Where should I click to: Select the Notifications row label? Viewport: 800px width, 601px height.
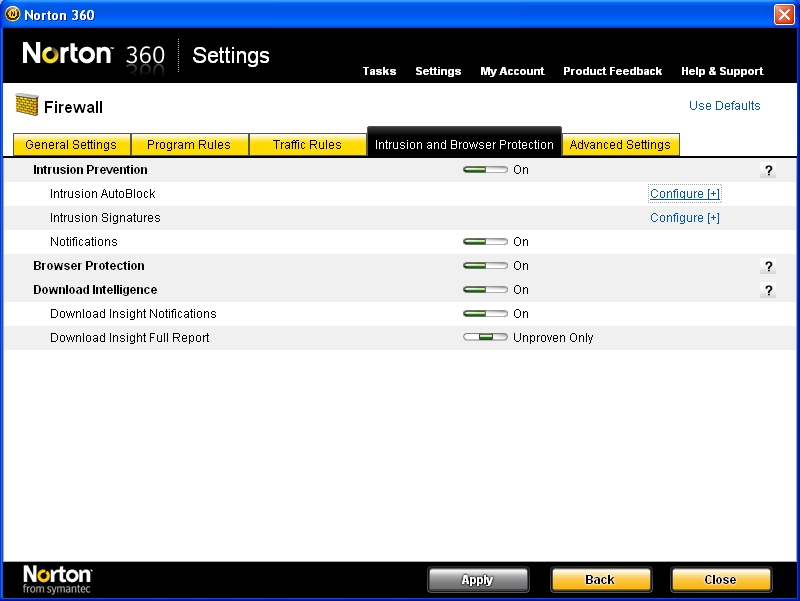click(84, 242)
